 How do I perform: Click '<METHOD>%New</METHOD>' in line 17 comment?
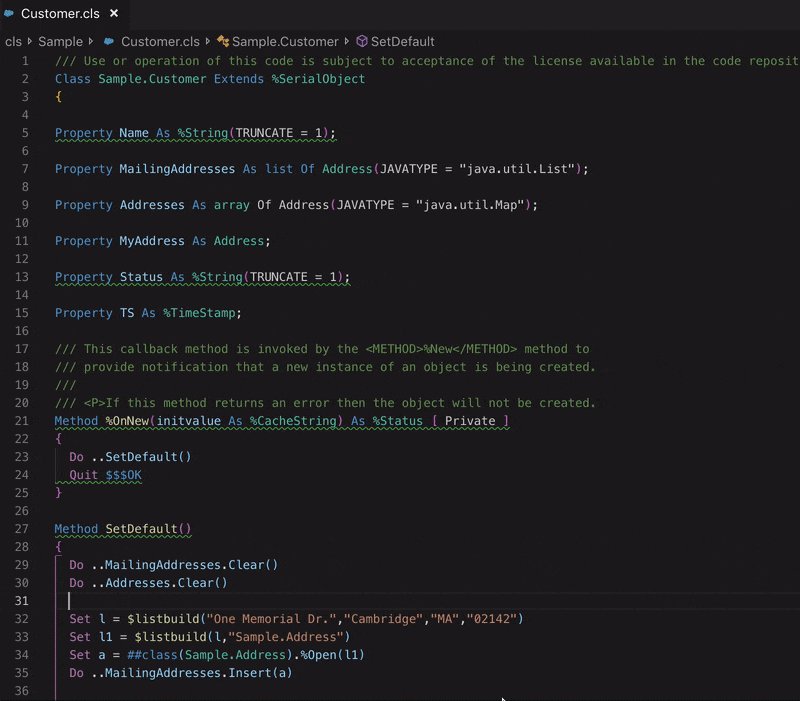(441, 349)
